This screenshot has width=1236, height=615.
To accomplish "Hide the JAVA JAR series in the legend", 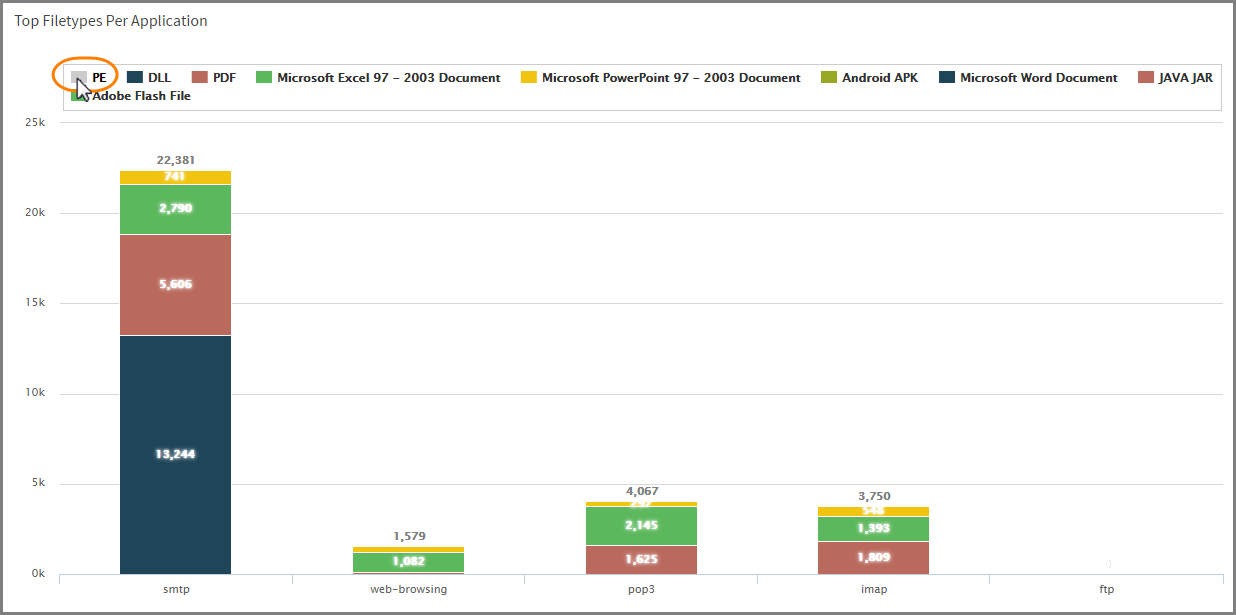I will pos(1184,77).
